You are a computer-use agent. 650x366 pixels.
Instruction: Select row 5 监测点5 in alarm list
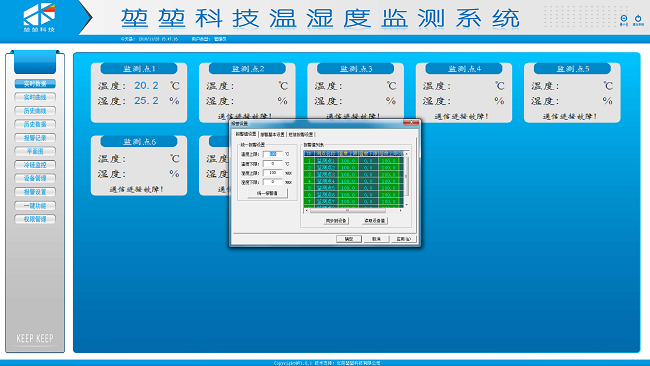coord(354,188)
